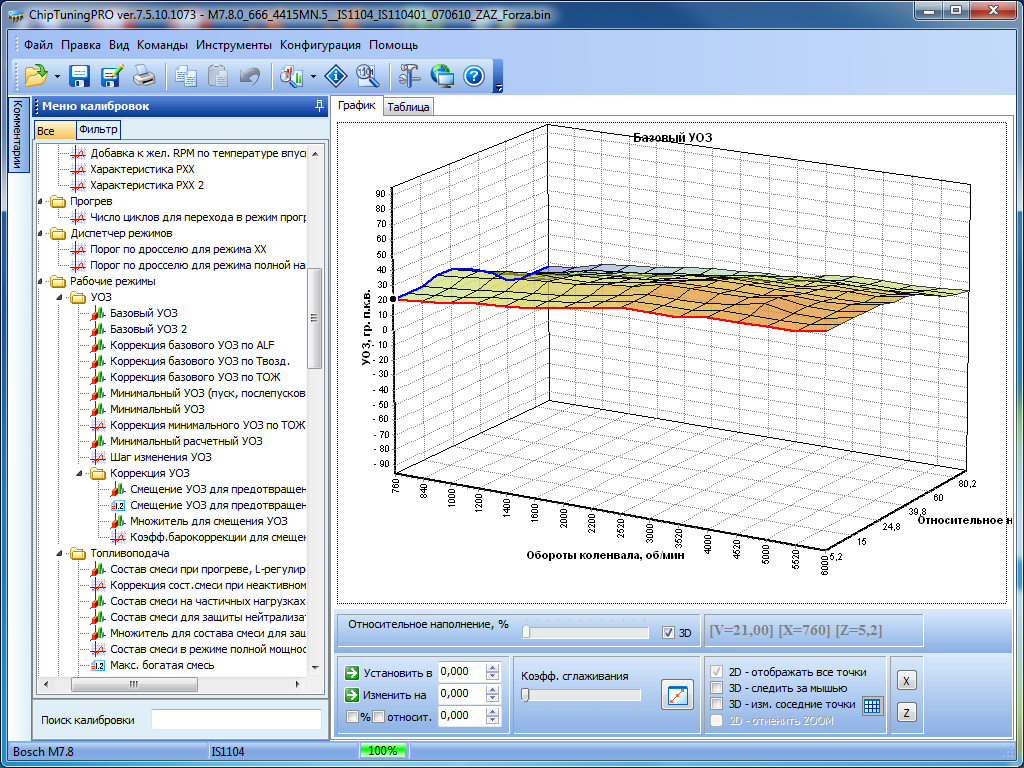Click the Print toolbar icon
1024x768 pixels.
click(x=144, y=76)
